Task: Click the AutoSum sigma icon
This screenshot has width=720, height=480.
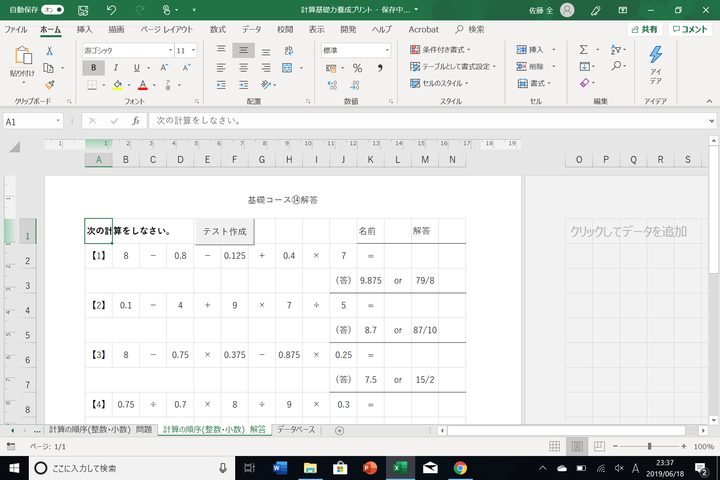Action: 584,49
